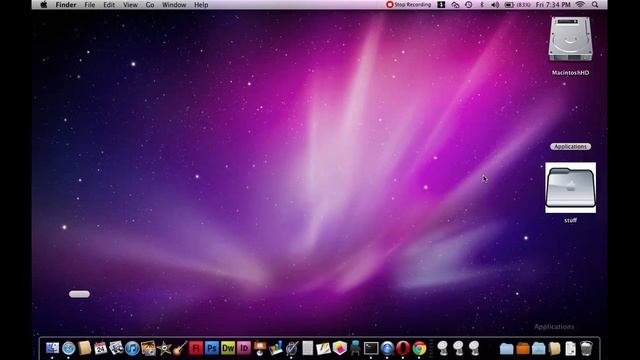640x360 pixels.
Task: Open the document stack beside Trash
Action: [x=570, y=348]
